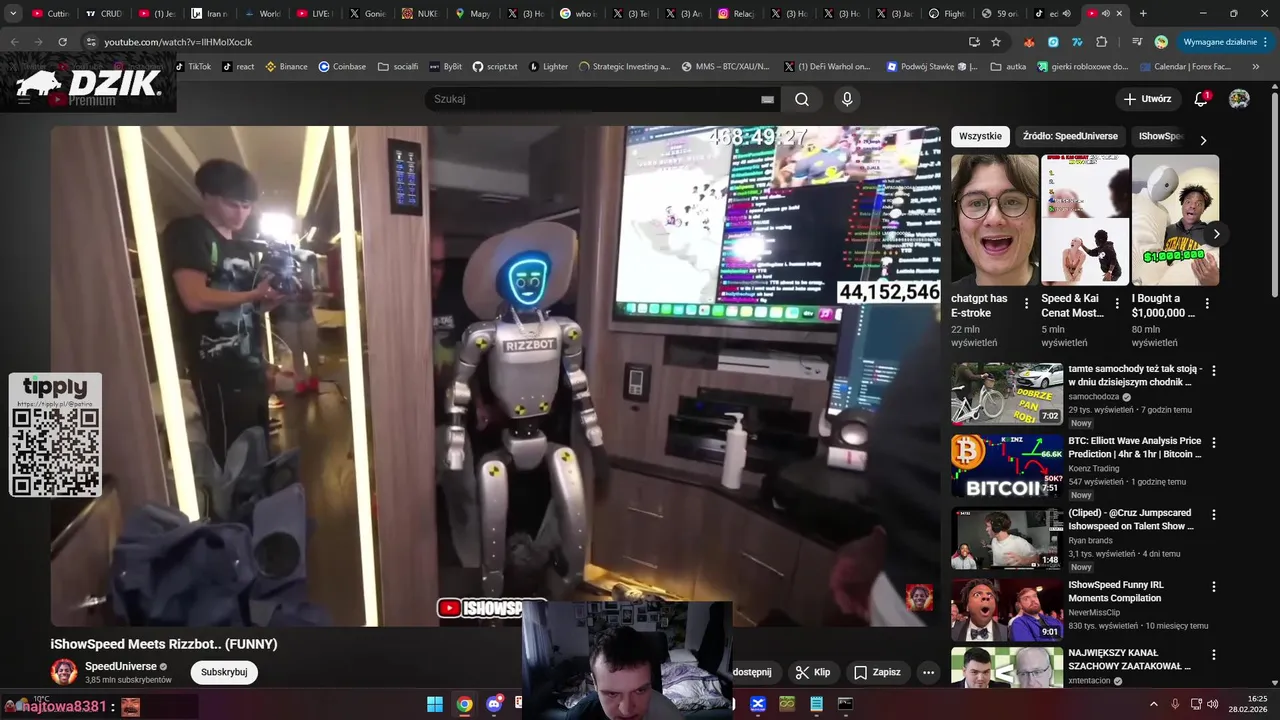Open the chatgpt has E-stroke short thumbnail
Viewport: 1280px width, 720px height.
point(995,220)
